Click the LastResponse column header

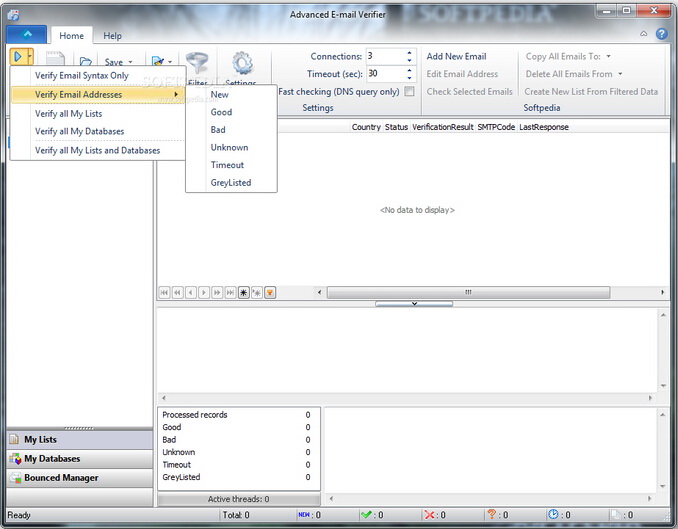coord(544,127)
